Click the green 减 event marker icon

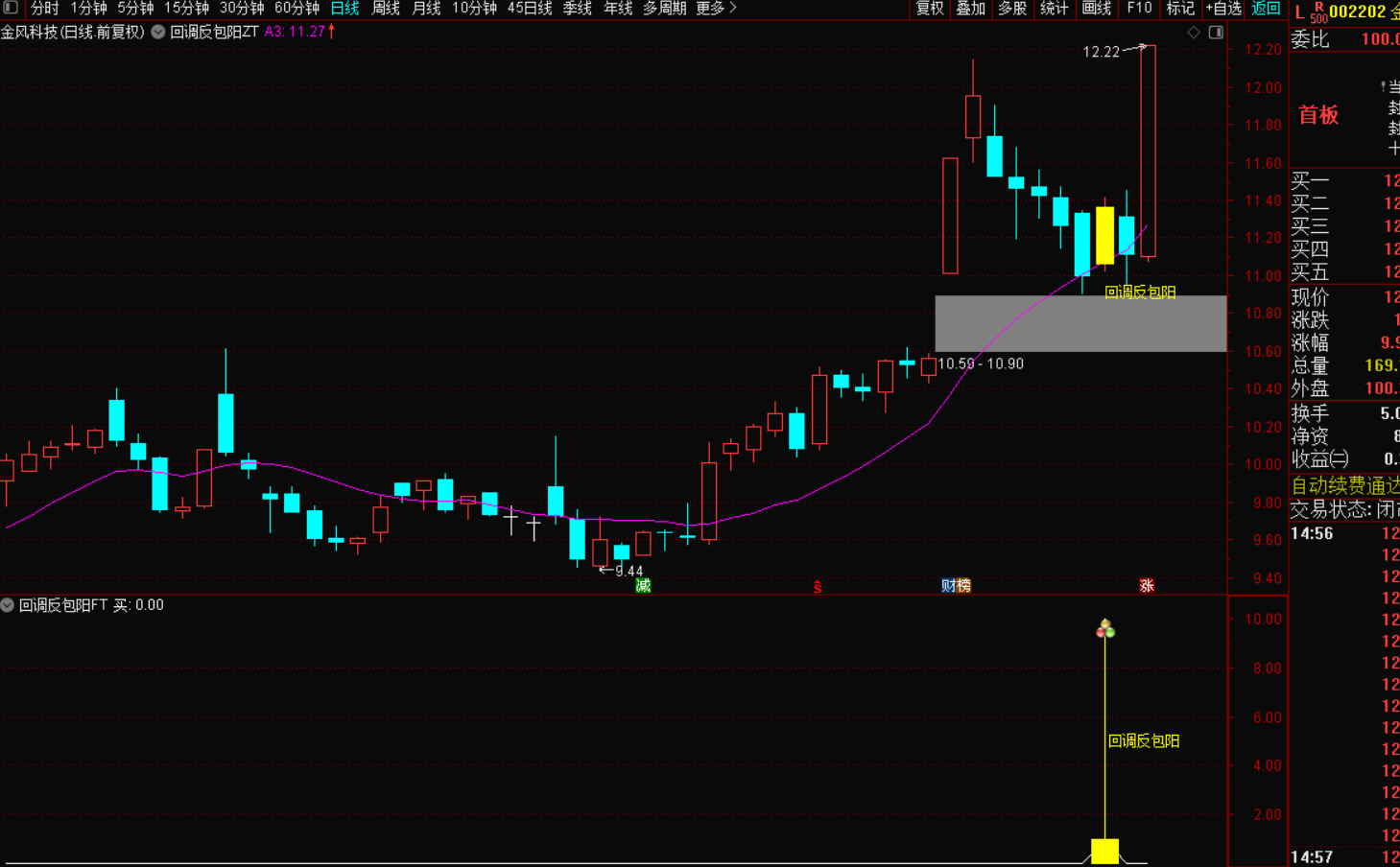coord(643,585)
